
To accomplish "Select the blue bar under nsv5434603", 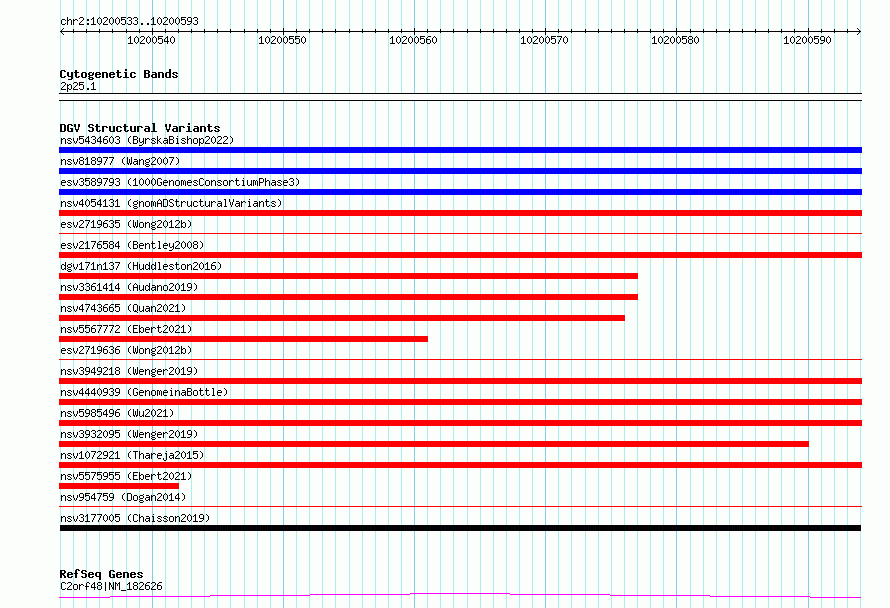I will [460, 150].
